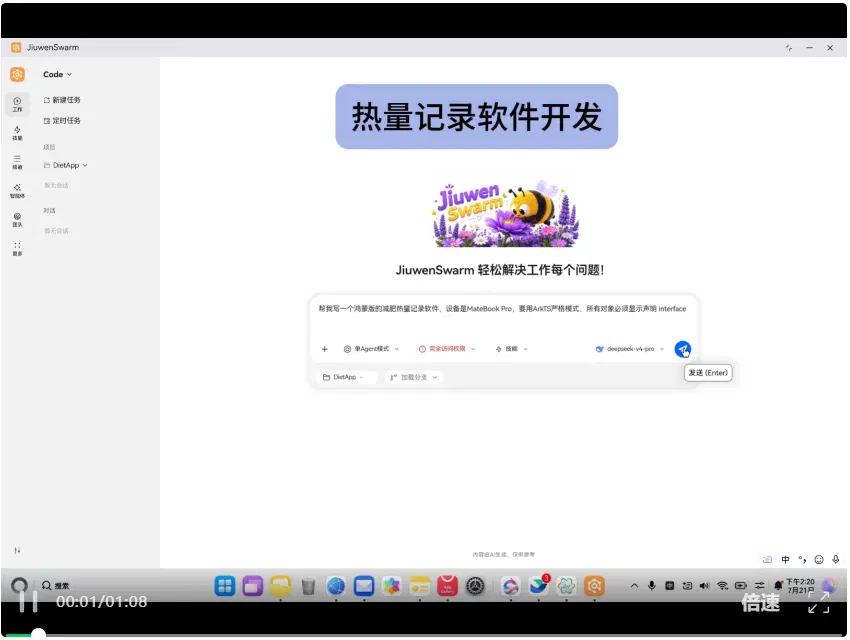
Task: Click 新建任务 (New Task)
Action: 62,100
